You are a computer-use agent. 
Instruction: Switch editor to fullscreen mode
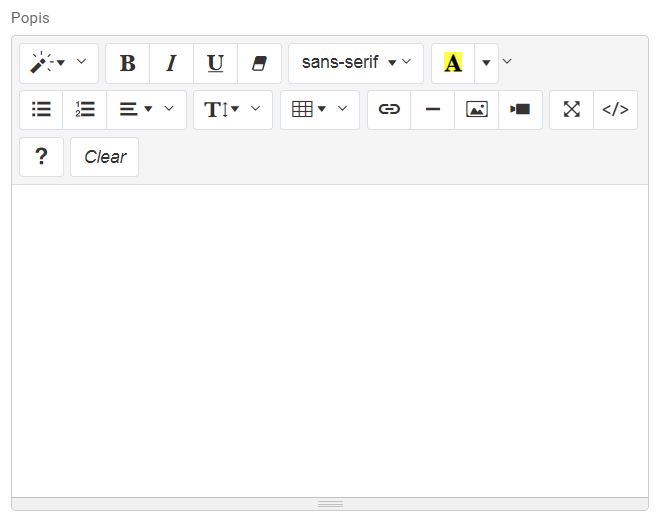(571, 110)
